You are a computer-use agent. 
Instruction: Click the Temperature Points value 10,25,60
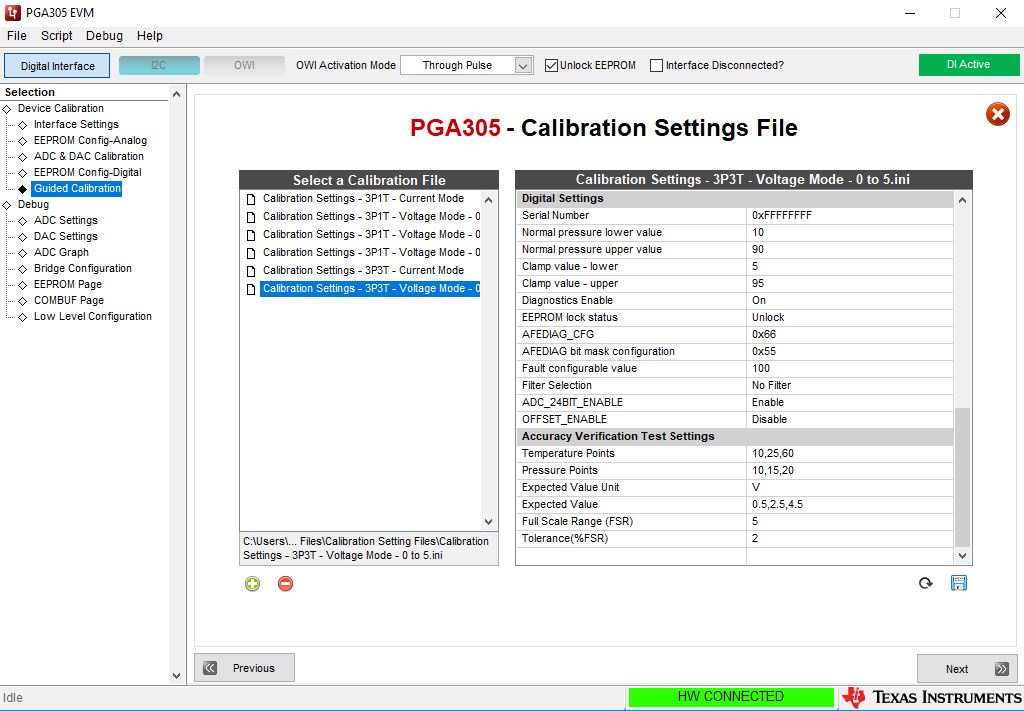click(x=773, y=453)
